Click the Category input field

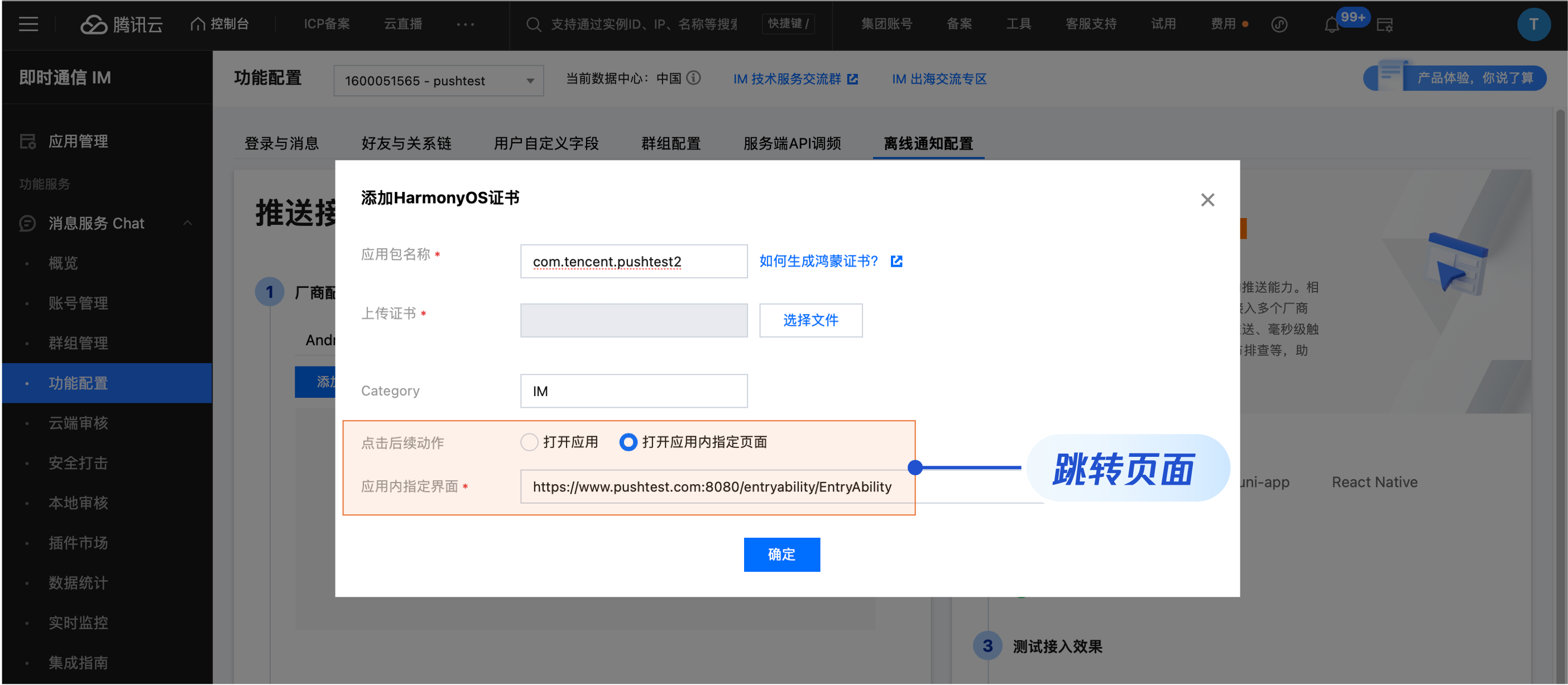634,390
